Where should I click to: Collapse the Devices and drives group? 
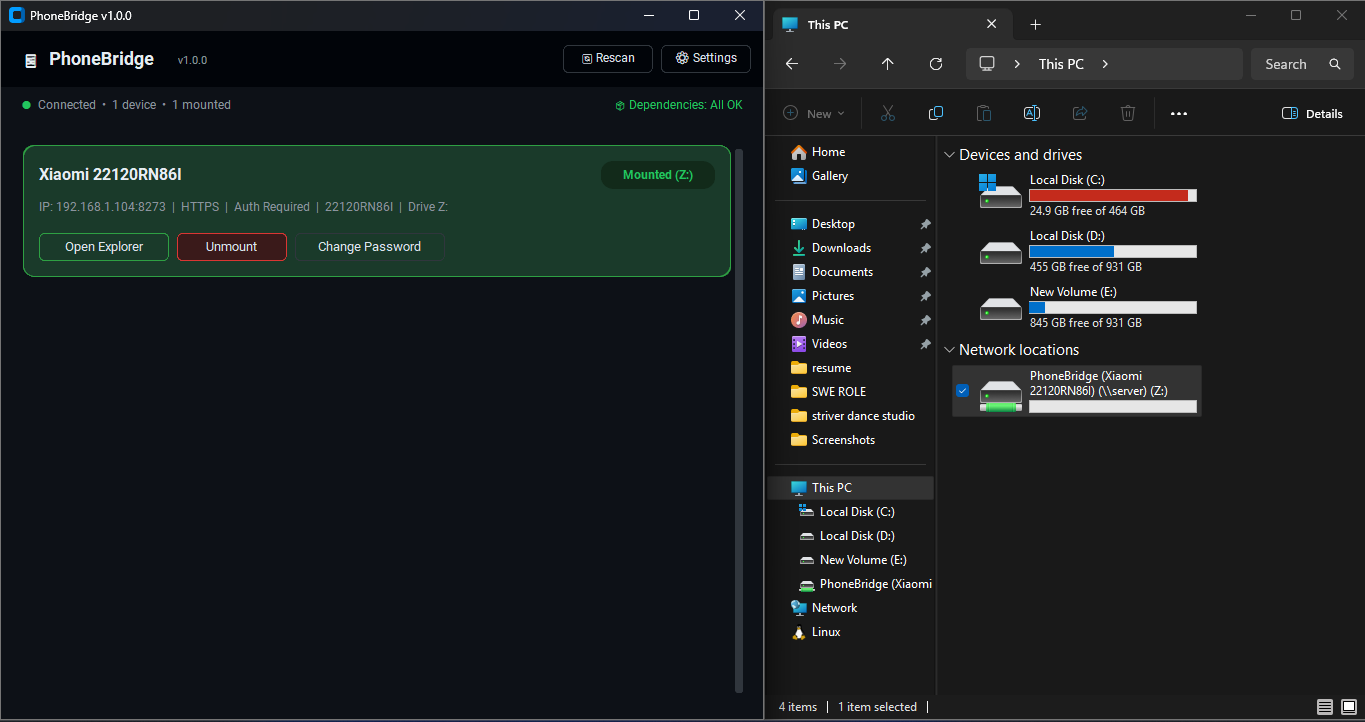(x=949, y=155)
